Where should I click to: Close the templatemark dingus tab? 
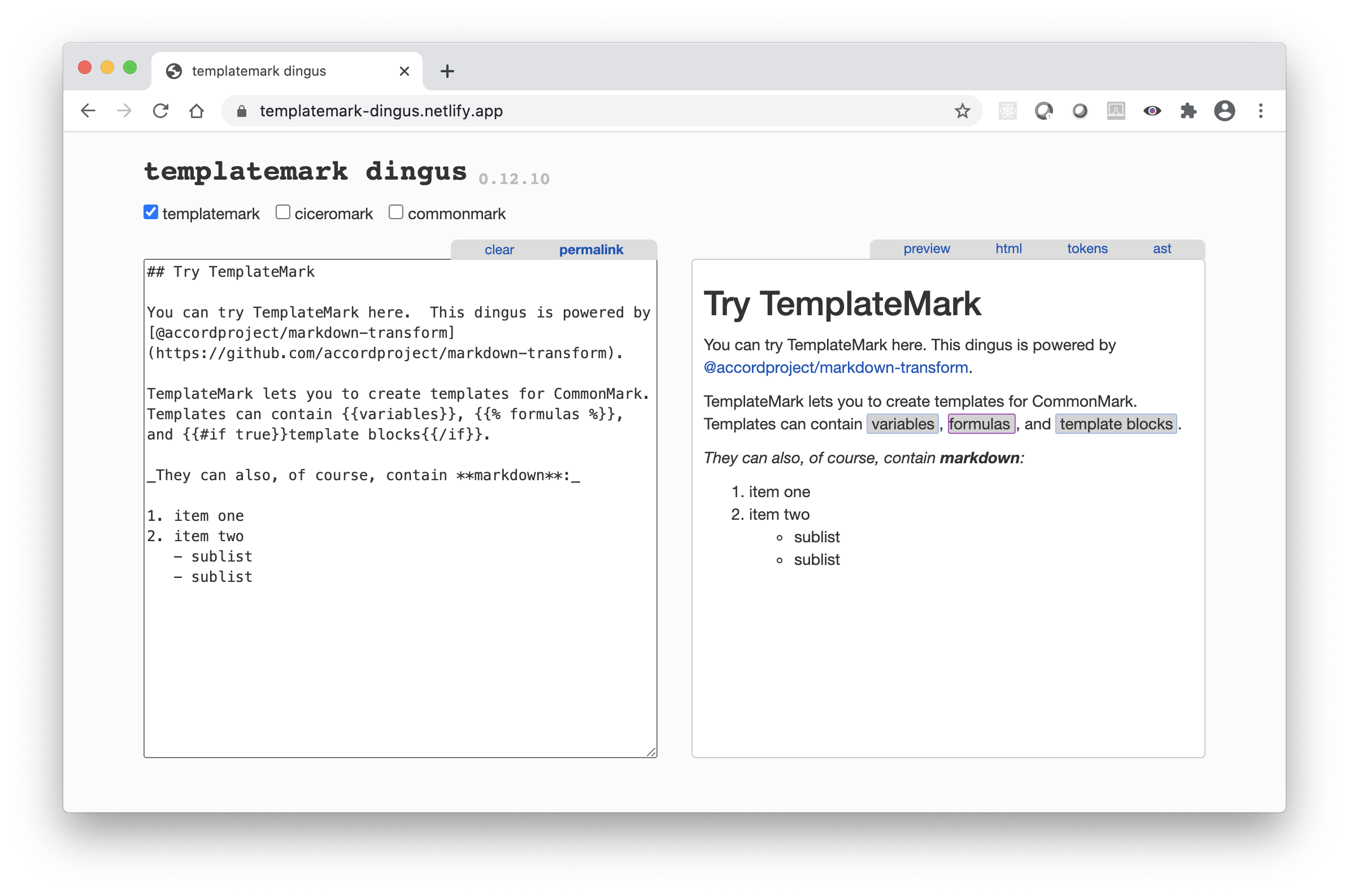click(404, 71)
